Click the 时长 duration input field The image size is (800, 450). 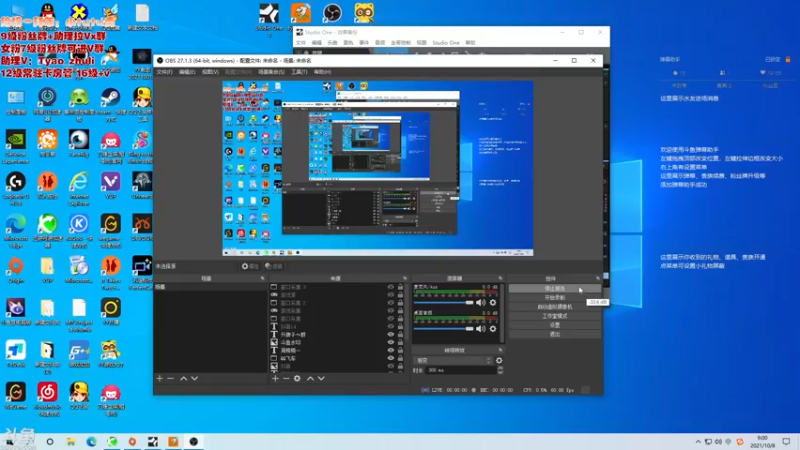tap(461, 370)
